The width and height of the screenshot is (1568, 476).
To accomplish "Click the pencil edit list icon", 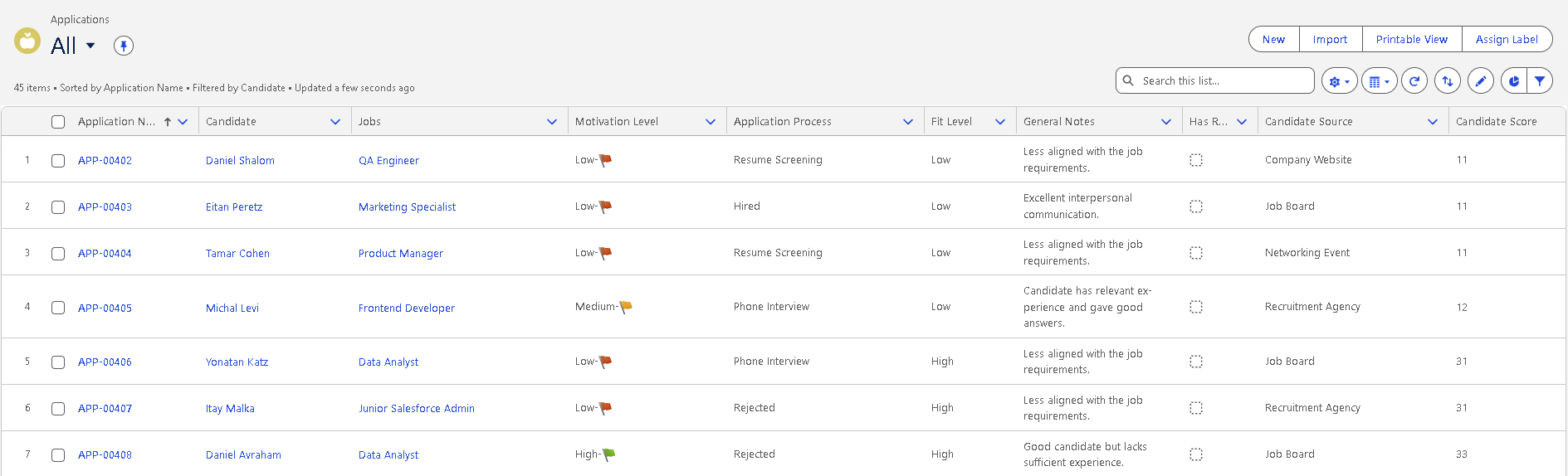I will pyautogui.click(x=1481, y=81).
